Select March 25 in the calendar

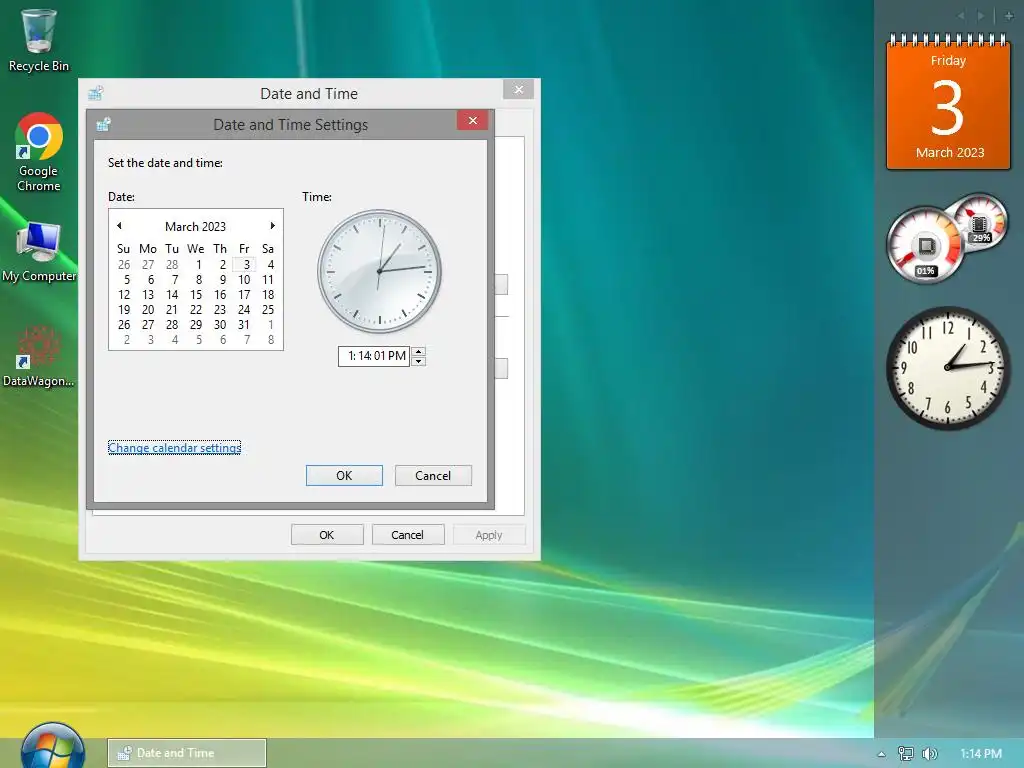pyautogui.click(x=268, y=310)
